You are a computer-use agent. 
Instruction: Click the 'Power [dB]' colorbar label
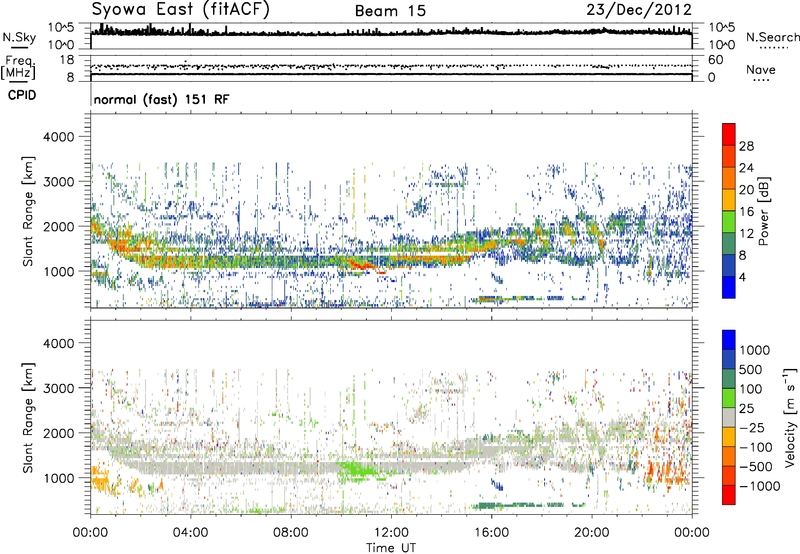pos(764,211)
